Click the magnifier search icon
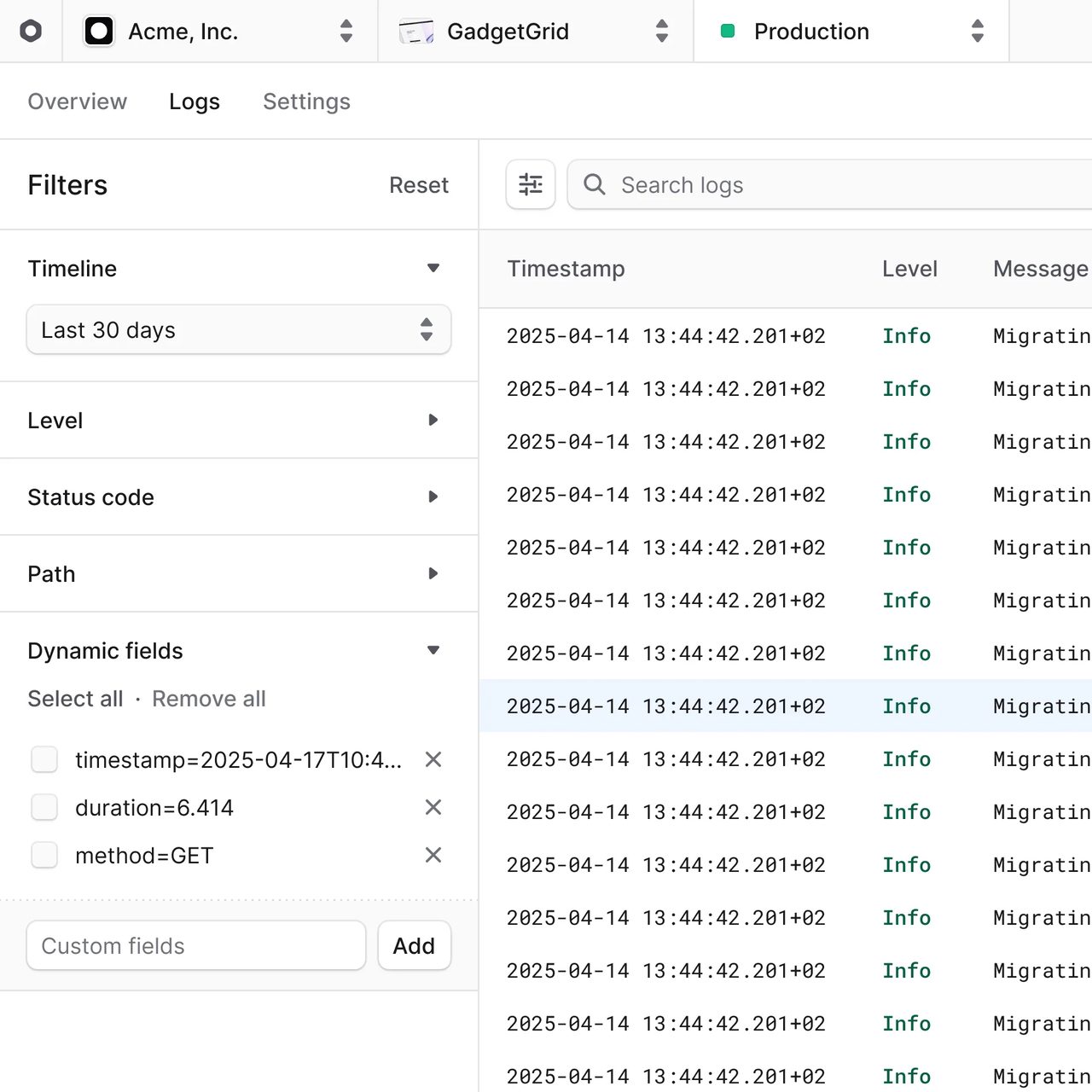Image resolution: width=1092 pixels, height=1092 pixels. [595, 184]
